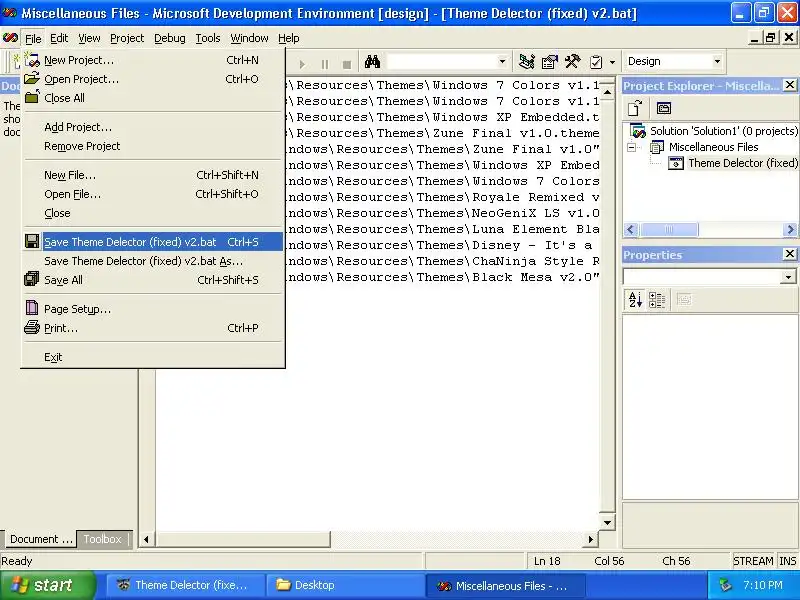Click the Find text input field

tap(441, 62)
